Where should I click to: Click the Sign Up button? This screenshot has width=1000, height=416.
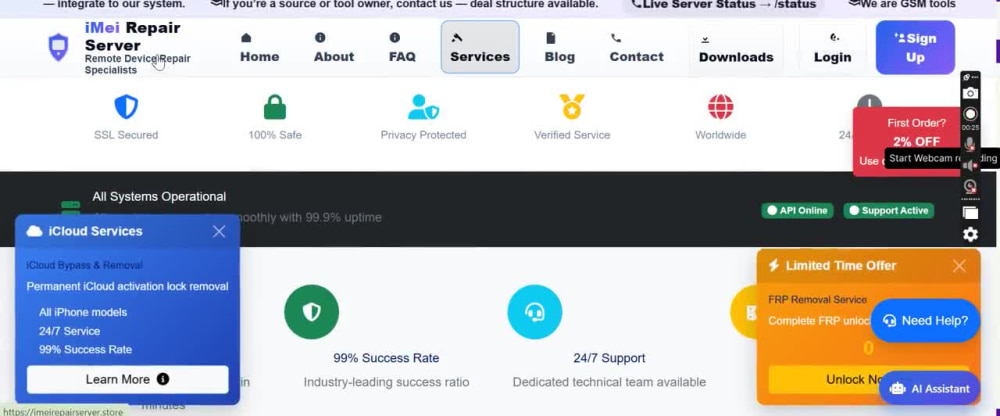[x=915, y=47]
